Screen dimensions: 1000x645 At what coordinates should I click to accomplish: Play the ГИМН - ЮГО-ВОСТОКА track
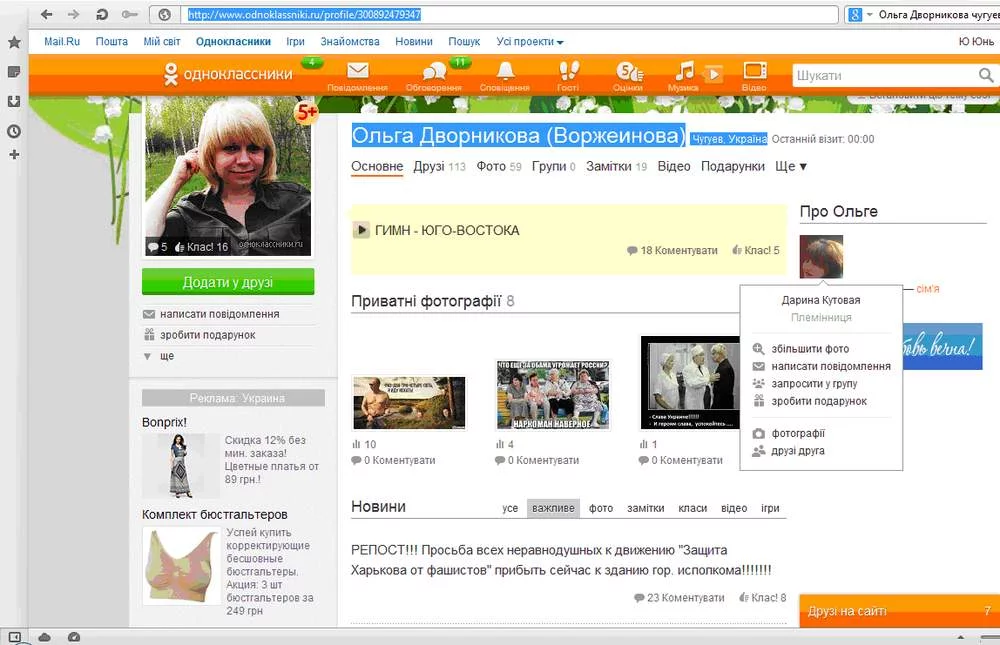[361, 230]
